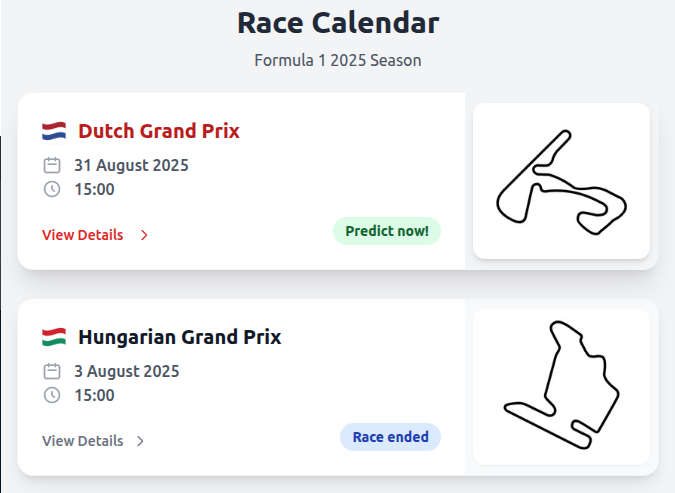Click the 3 August 2025 date text
Image resolution: width=675 pixels, height=493 pixels.
pos(127,371)
